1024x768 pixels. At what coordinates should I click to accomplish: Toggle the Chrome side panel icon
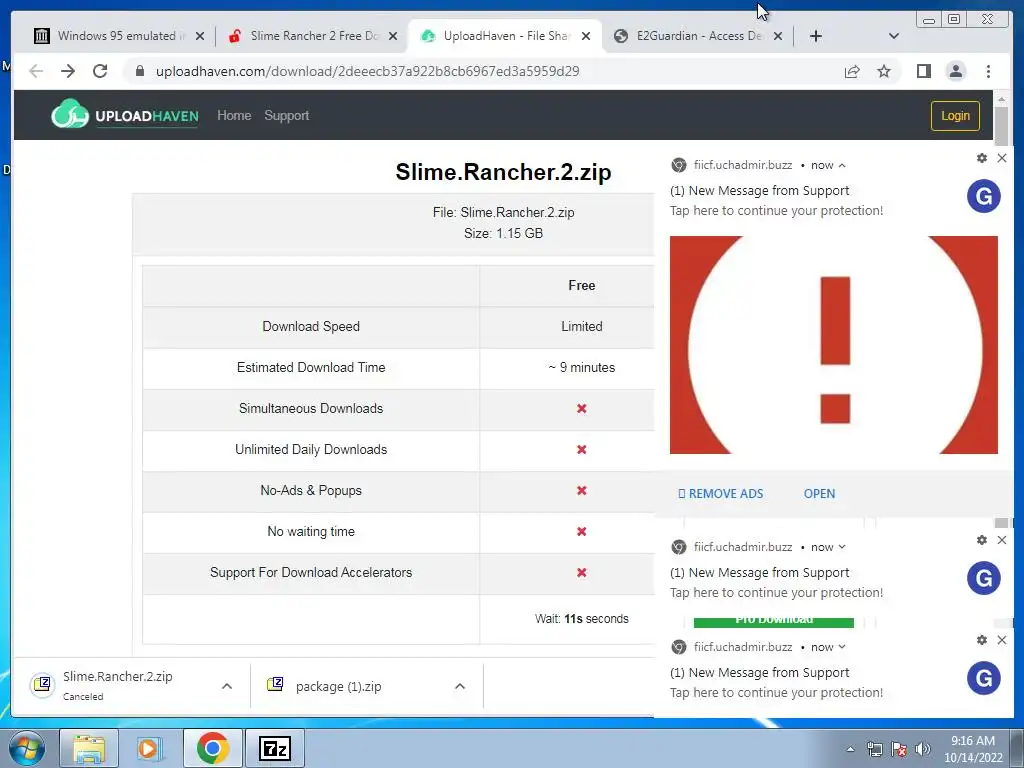(x=923, y=71)
